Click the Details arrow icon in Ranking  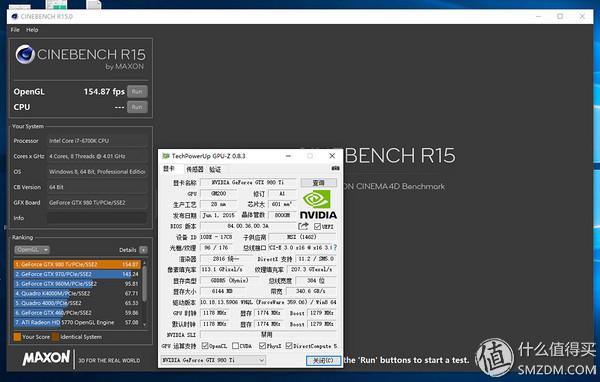(143, 250)
